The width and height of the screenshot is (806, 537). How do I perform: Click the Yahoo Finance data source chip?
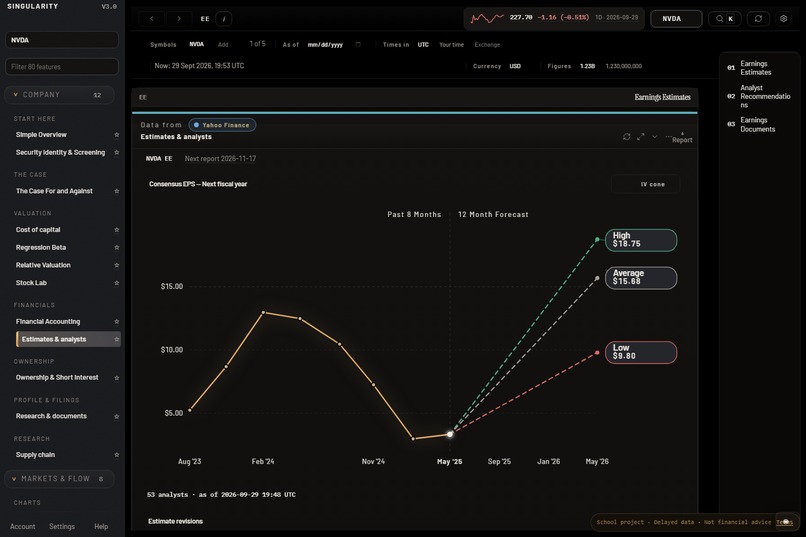[222, 125]
